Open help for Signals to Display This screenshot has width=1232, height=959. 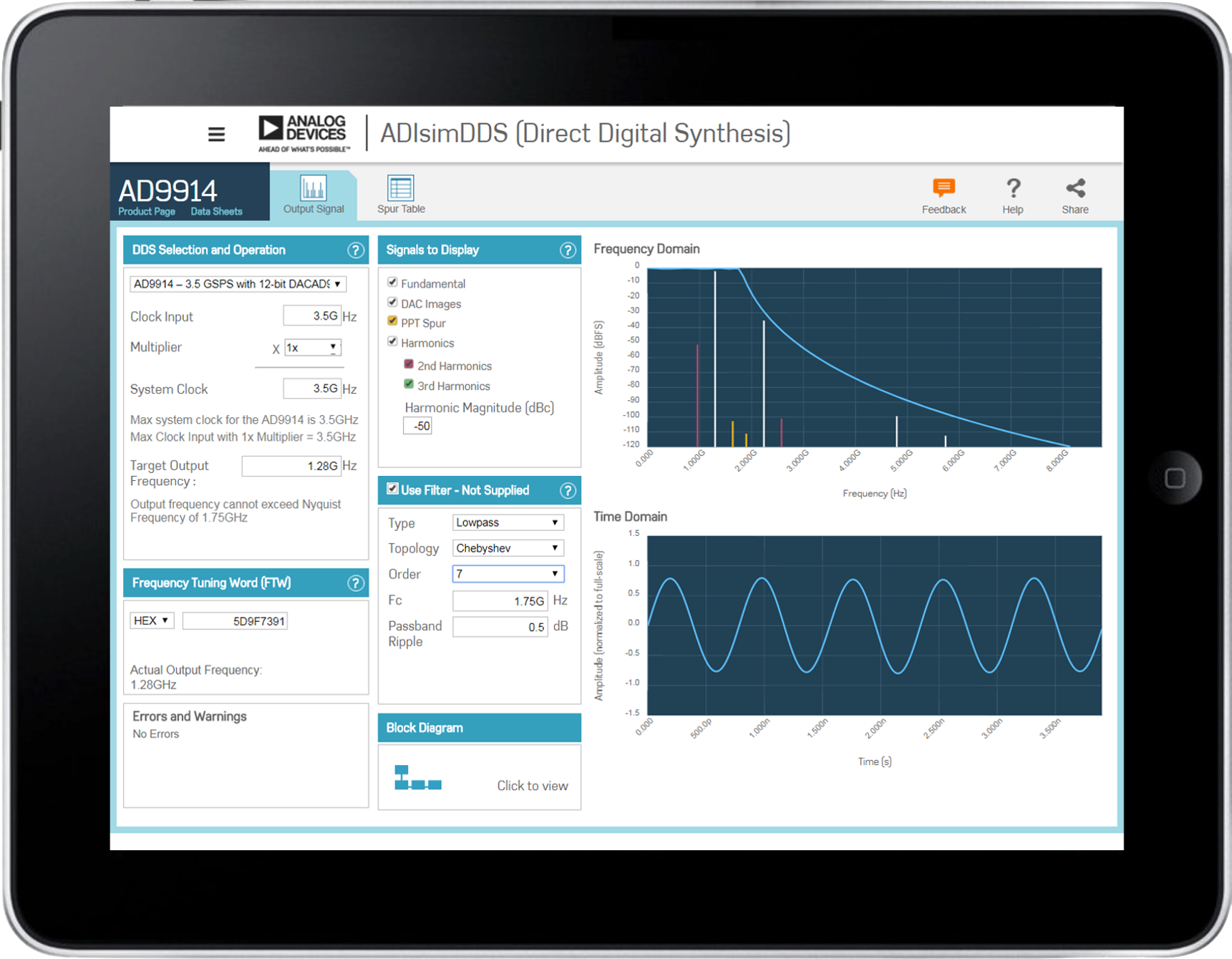coord(568,250)
